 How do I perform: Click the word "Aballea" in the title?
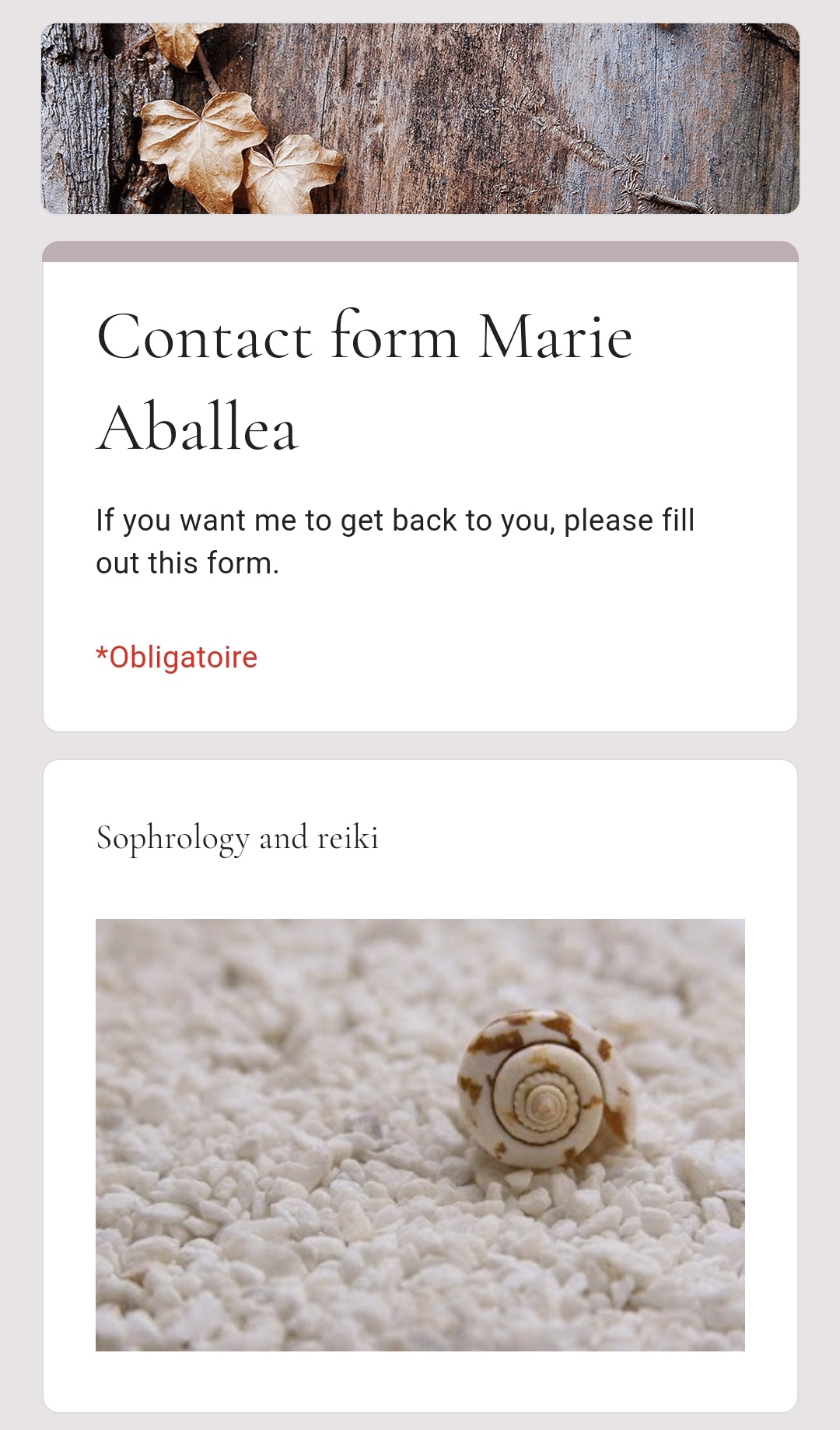198,428
